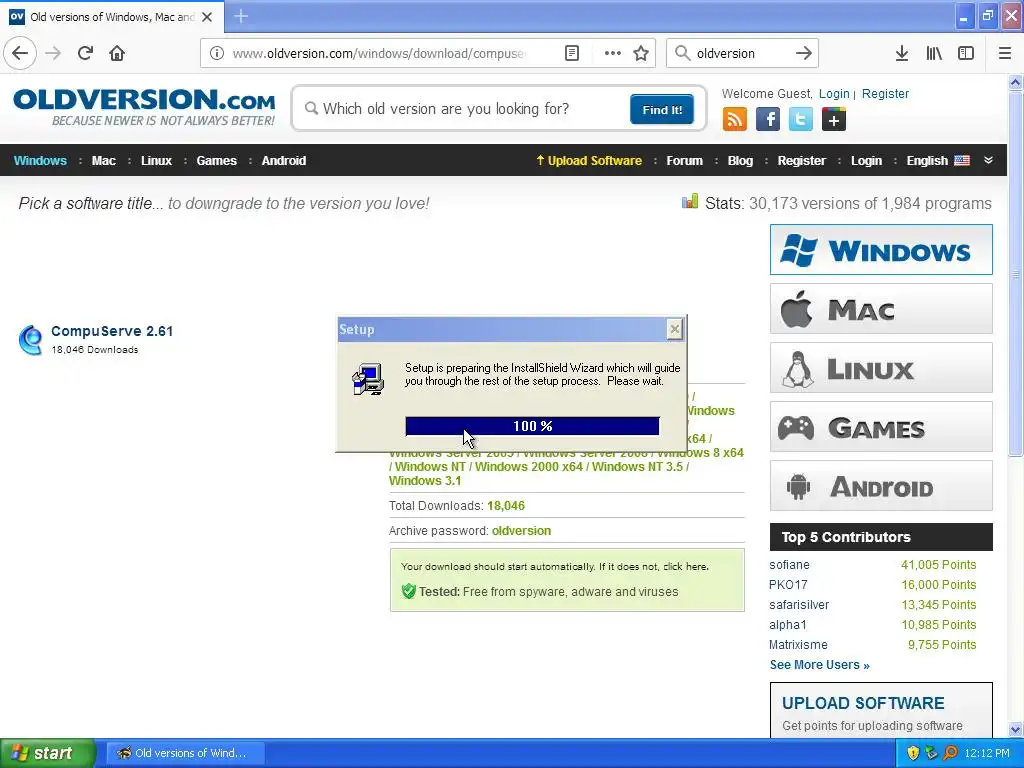Click the Old versions taskbar item
This screenshot has width=1024, height=768.
185,753
